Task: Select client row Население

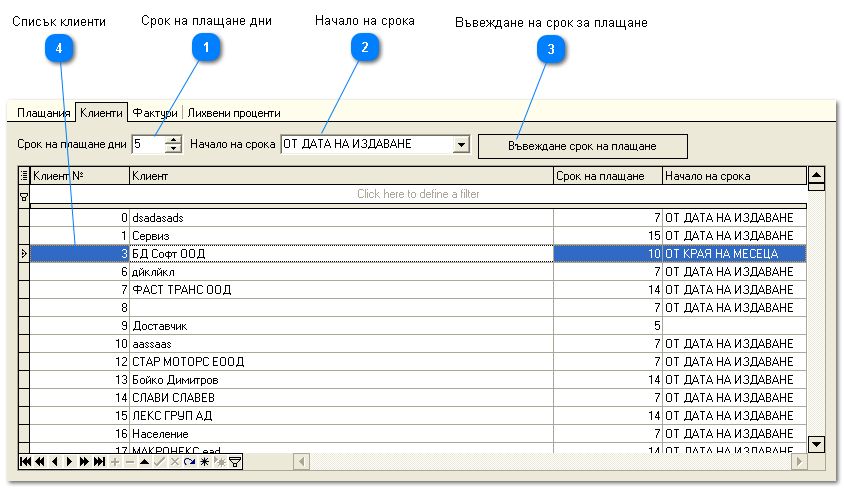Action: point(418,434)
